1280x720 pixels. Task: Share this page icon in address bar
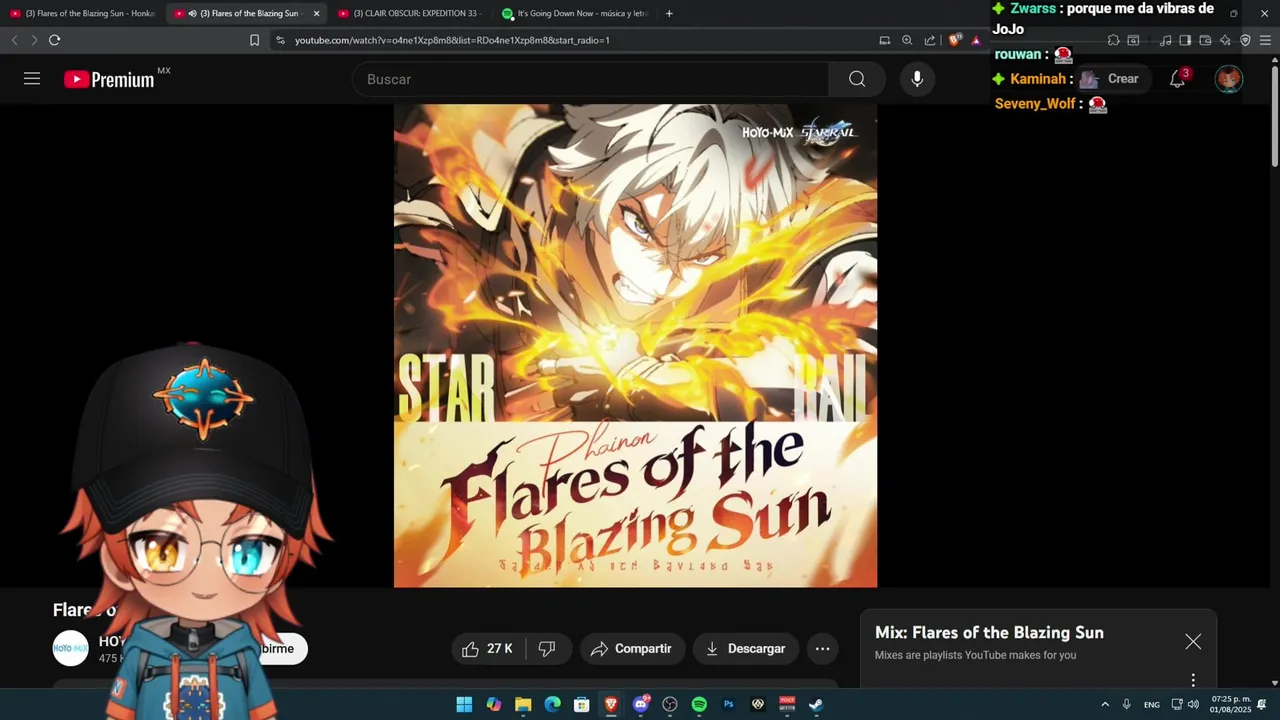pyautogui.click(x=930, y=40)
